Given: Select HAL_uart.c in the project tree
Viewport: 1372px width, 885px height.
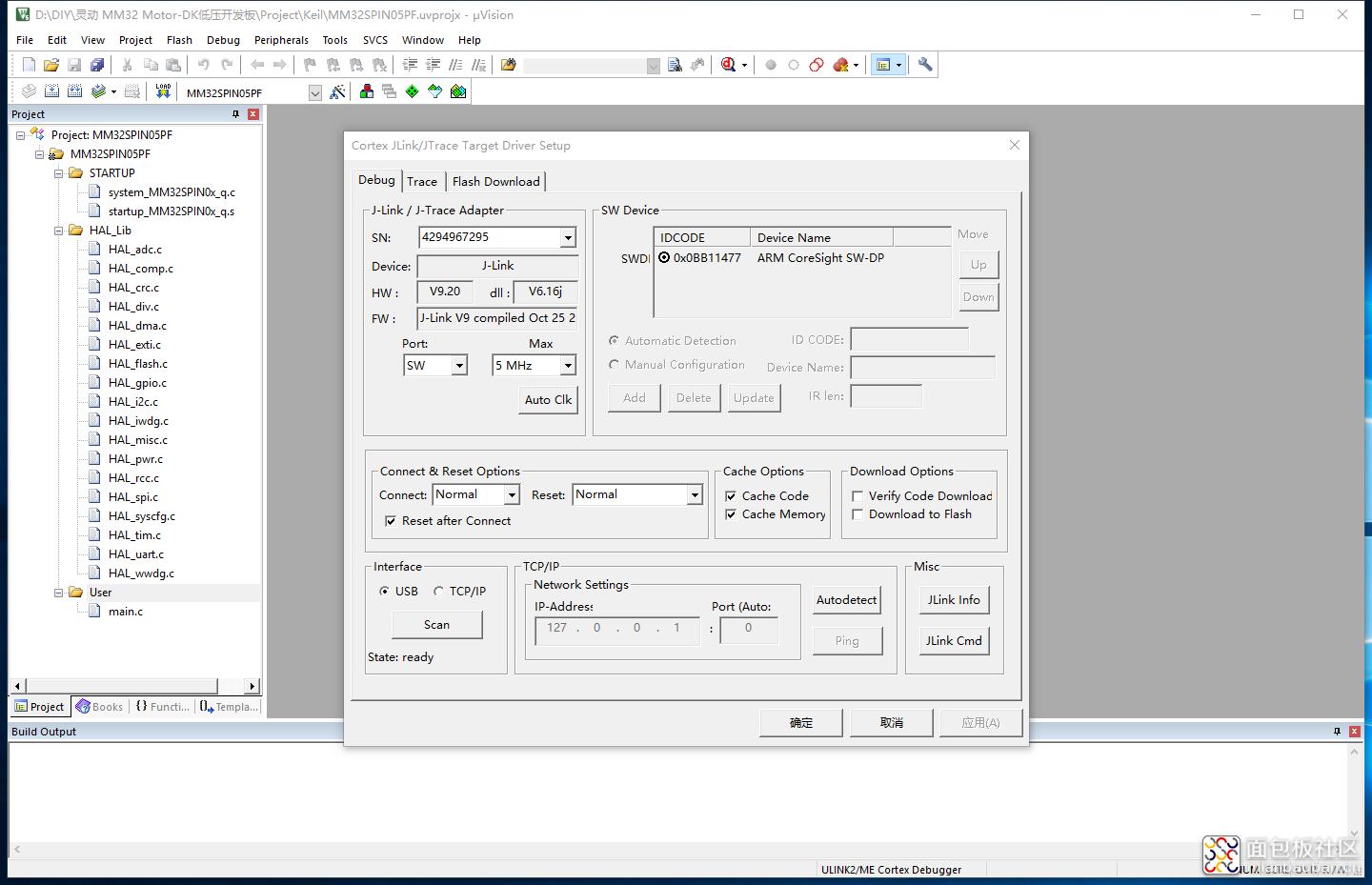Looking at the screenshot, I should [x=136, y=554].
